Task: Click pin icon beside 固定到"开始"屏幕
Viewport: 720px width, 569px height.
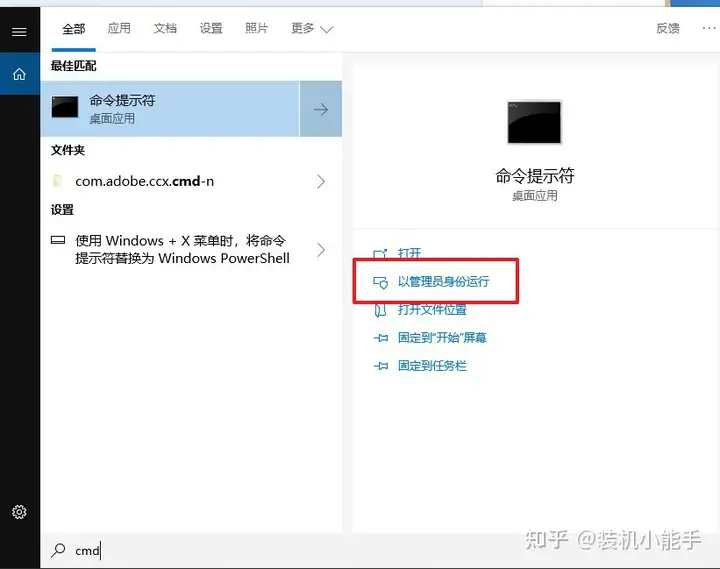Action: tap(381, 338)
